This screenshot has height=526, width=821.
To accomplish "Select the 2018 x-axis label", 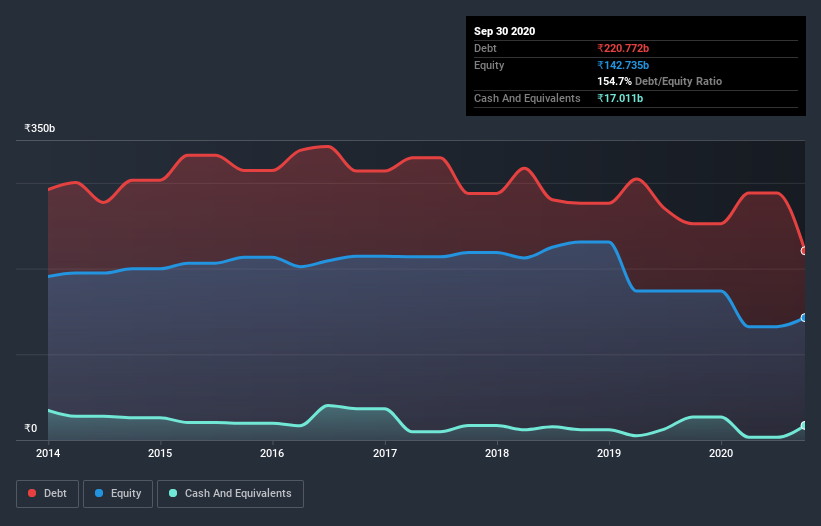I will 497,453.
